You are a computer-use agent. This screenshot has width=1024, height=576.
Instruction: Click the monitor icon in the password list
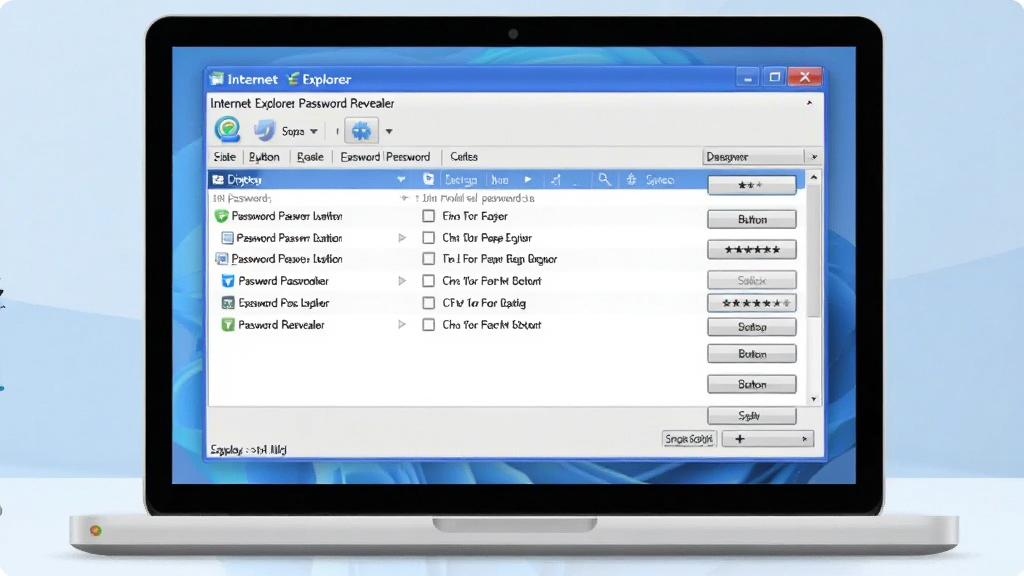[221, 259]
